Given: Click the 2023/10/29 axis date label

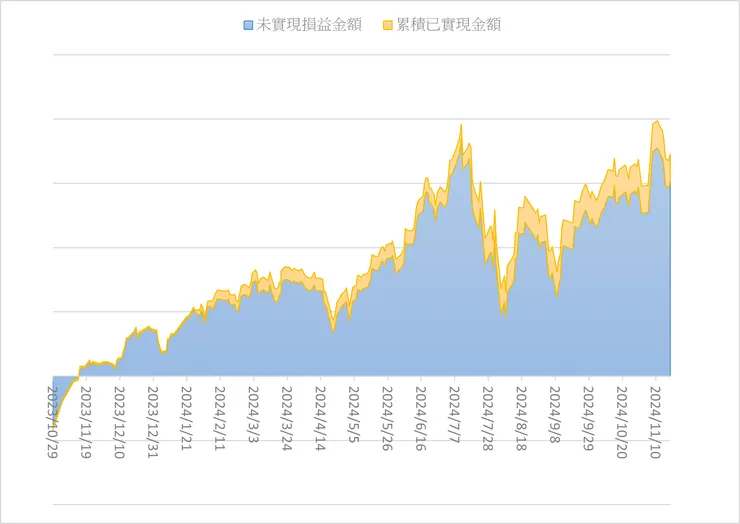Looking at the screenshot, I should [52, 423].
